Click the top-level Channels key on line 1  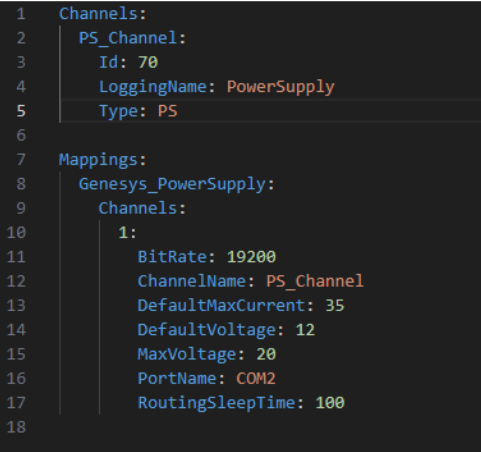(x=99, y=14)
